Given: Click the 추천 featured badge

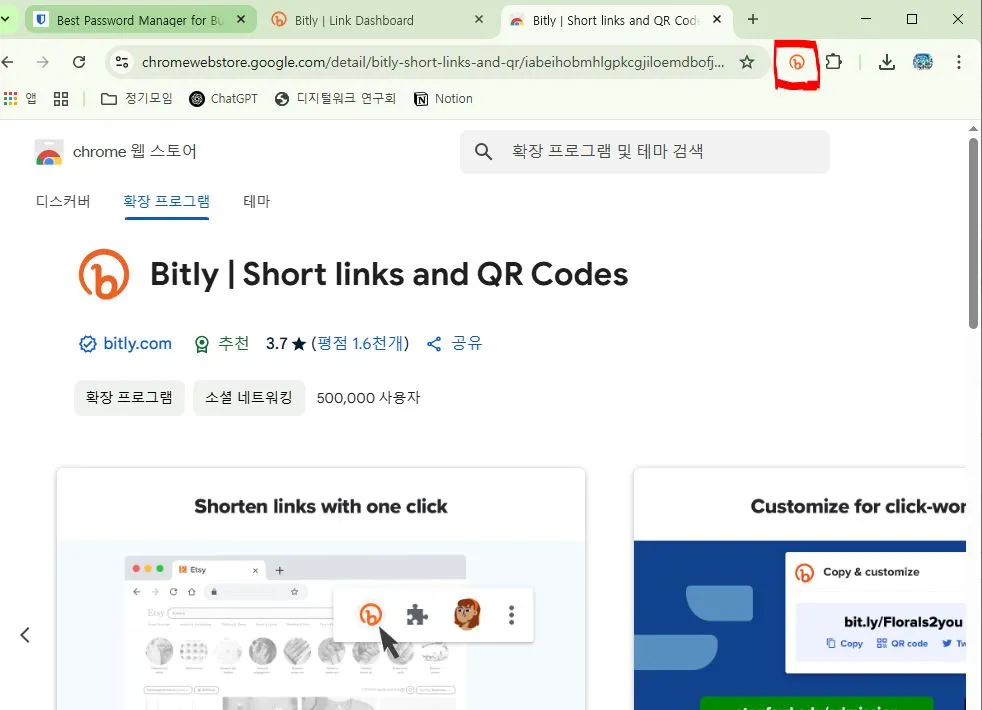Looking at the screenshot, I should click(x=222, y=344).
